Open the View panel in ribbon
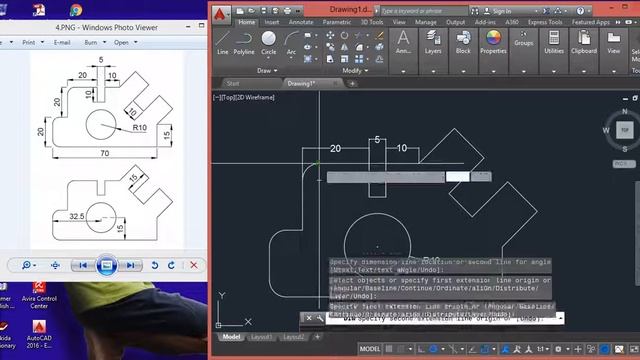This screenshot has height=360, width=640. click(614, 42)
